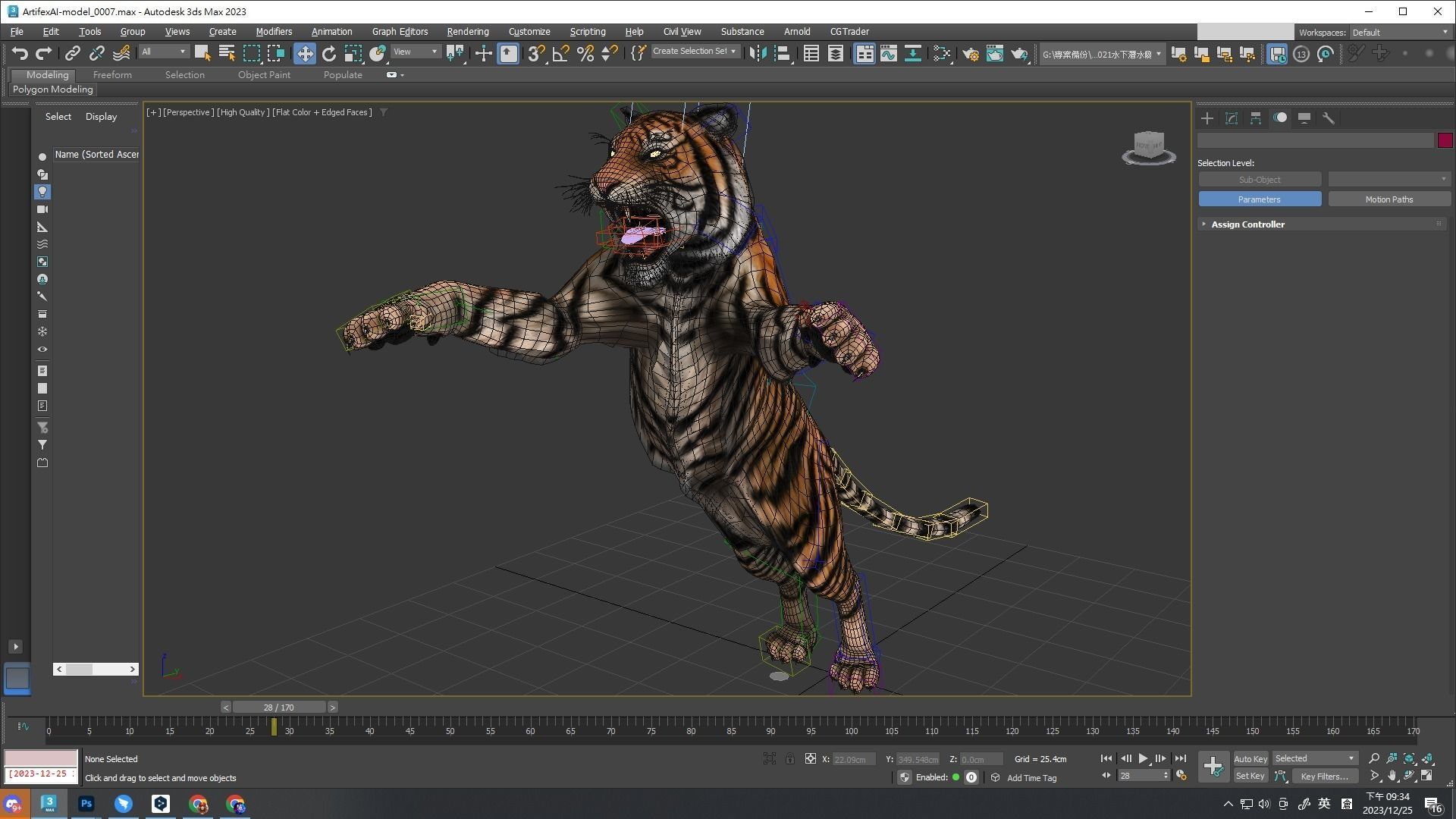Click the Mirror tool icon

(x=758, y=53)
